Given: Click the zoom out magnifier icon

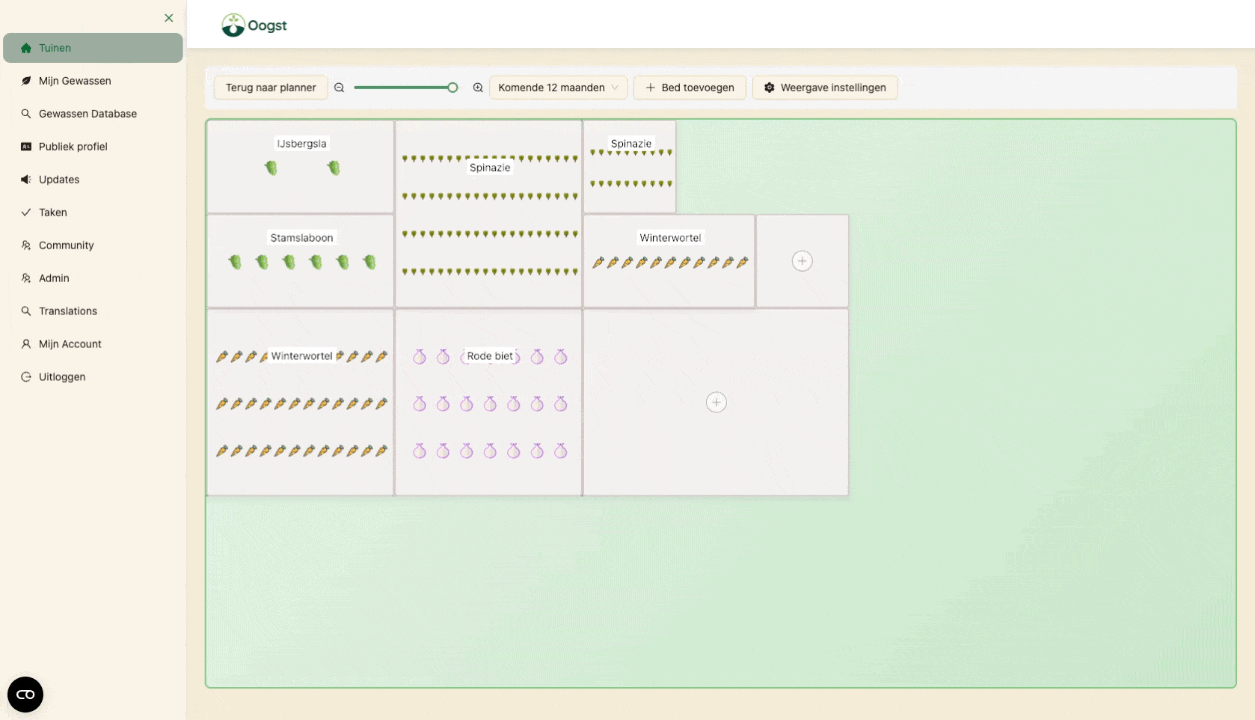Looking at the screenshot, I should pyautogui.click(x=339, y=88).
